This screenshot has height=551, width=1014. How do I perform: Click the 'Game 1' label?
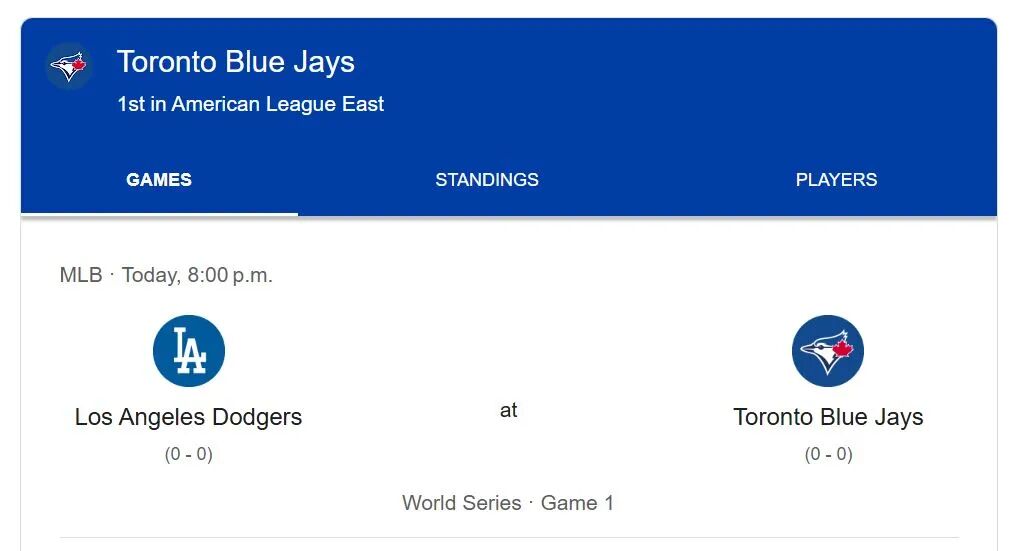click(x=577, y=503)
